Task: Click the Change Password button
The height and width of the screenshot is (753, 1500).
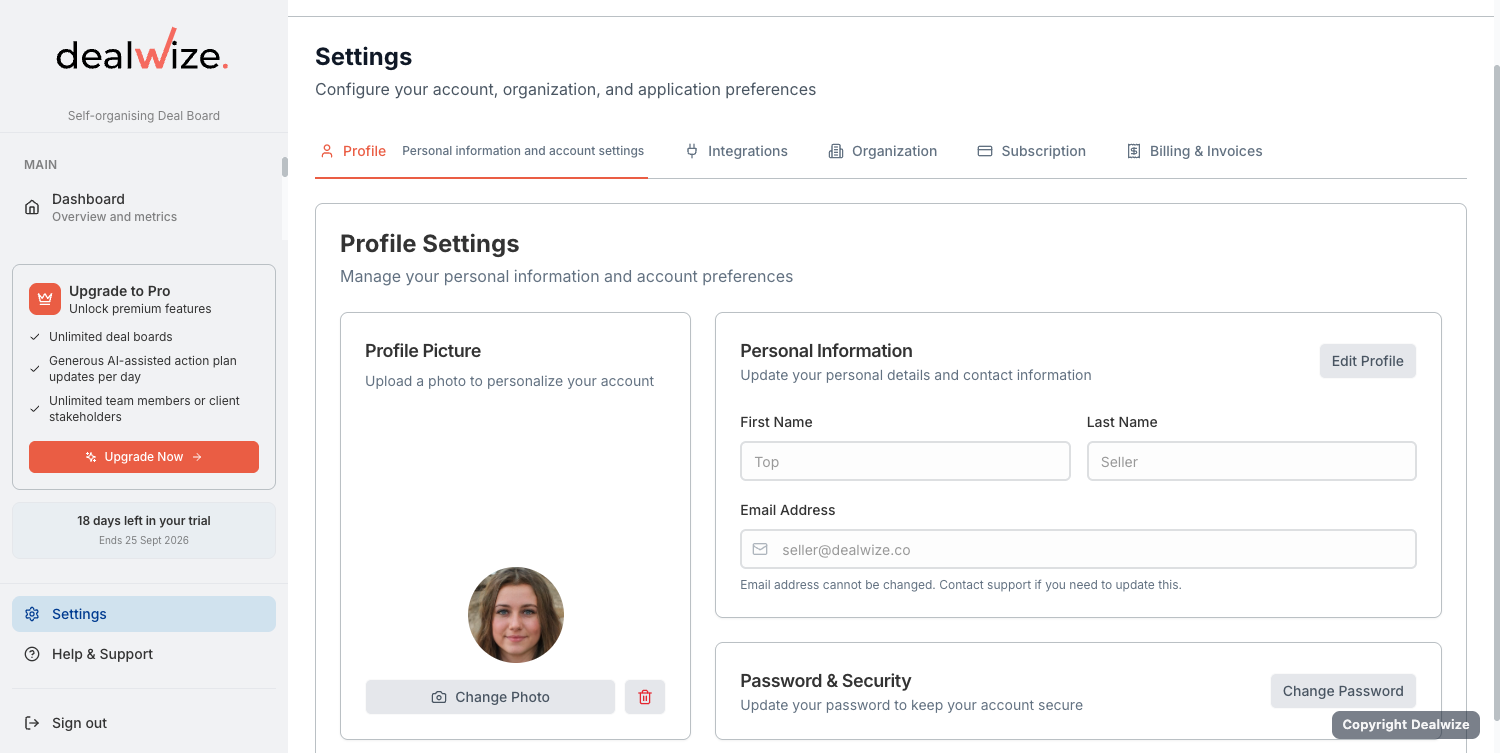Action: coord(1343,691)
